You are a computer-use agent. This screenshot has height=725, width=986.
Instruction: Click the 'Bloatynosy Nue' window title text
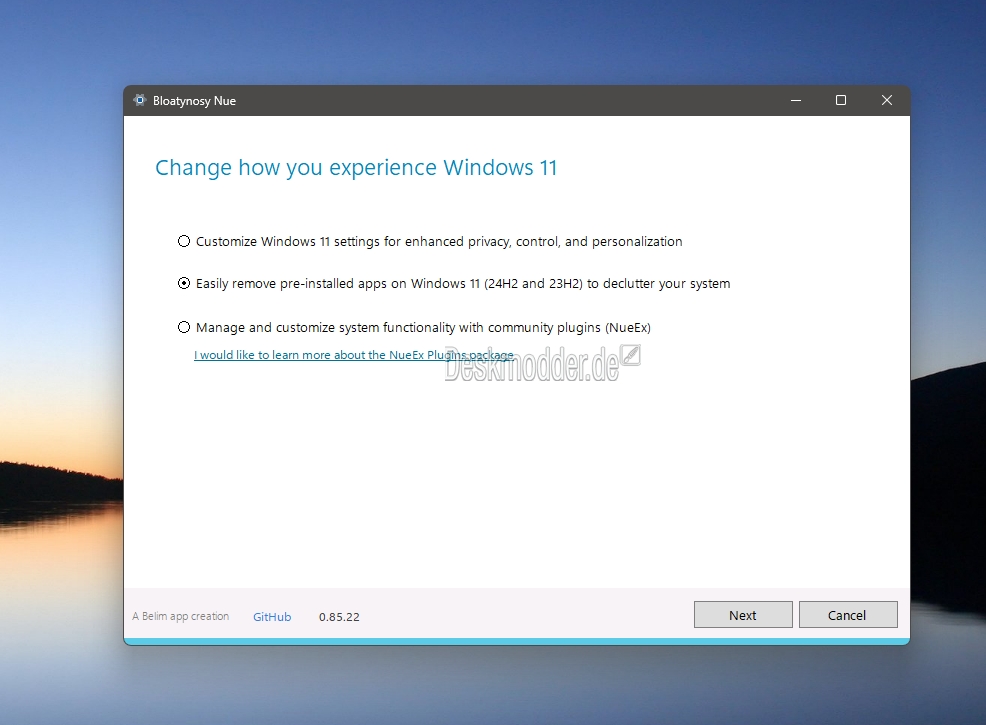click(x=194, y=101)
